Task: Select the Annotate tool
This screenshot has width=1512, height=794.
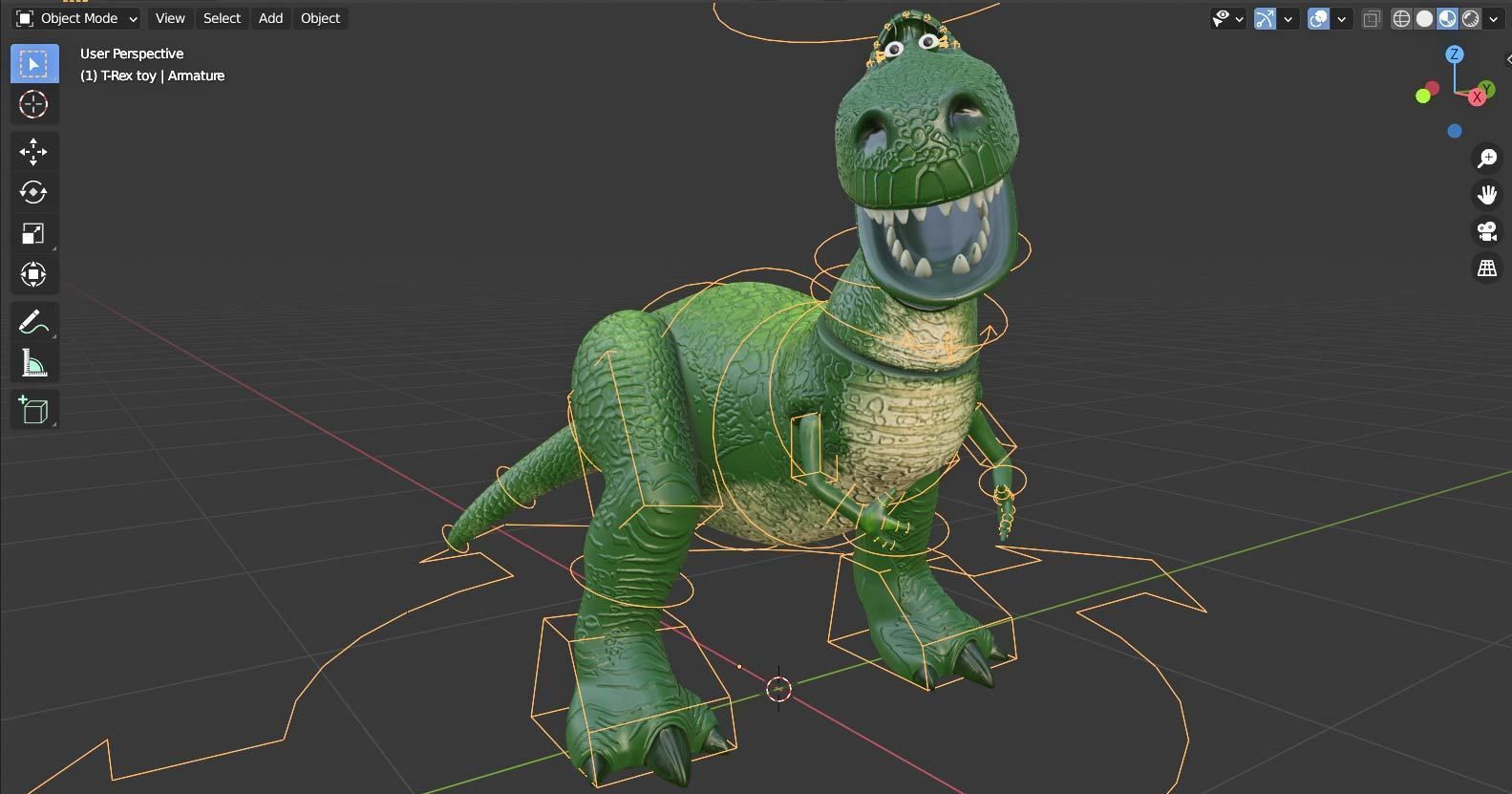Action: (x=33, y=322)
